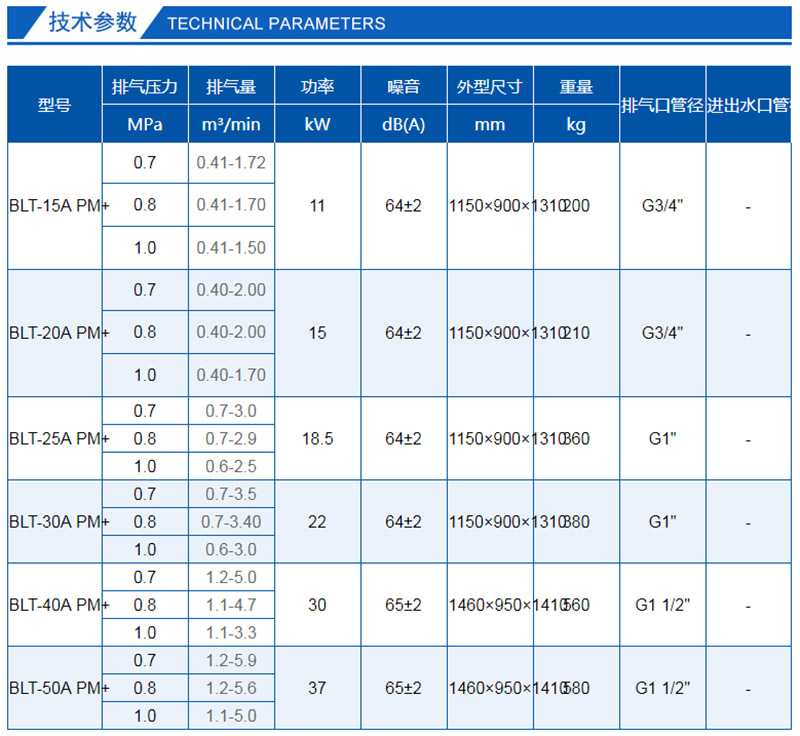Click the 技术参数 heading text
Image resolution: width=800 pixels, height=736 pixels.
pyautogui.click(x=93, y=22)
